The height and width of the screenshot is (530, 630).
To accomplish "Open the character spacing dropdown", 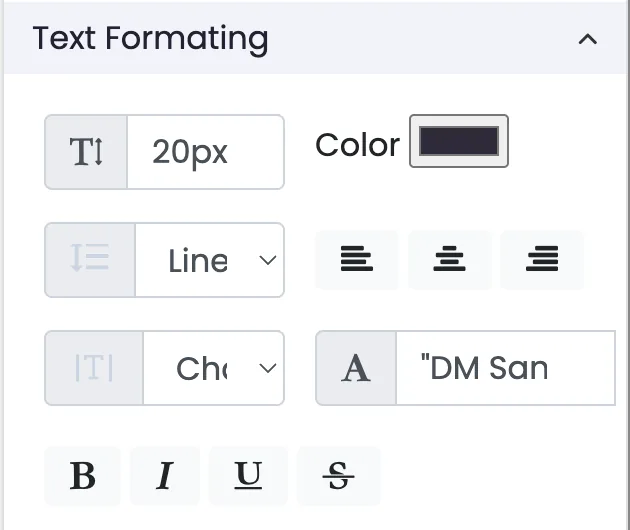I will pos(213,368).
